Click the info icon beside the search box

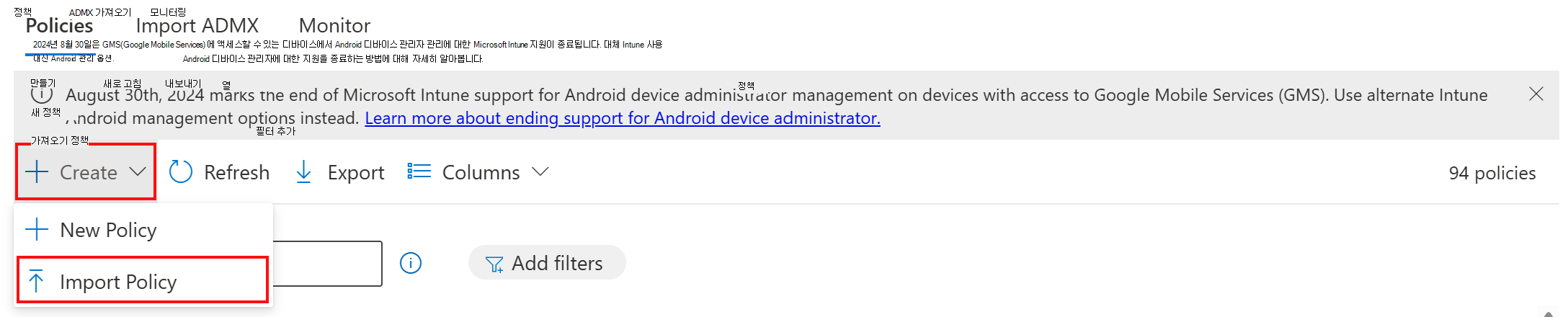[411, 264]
